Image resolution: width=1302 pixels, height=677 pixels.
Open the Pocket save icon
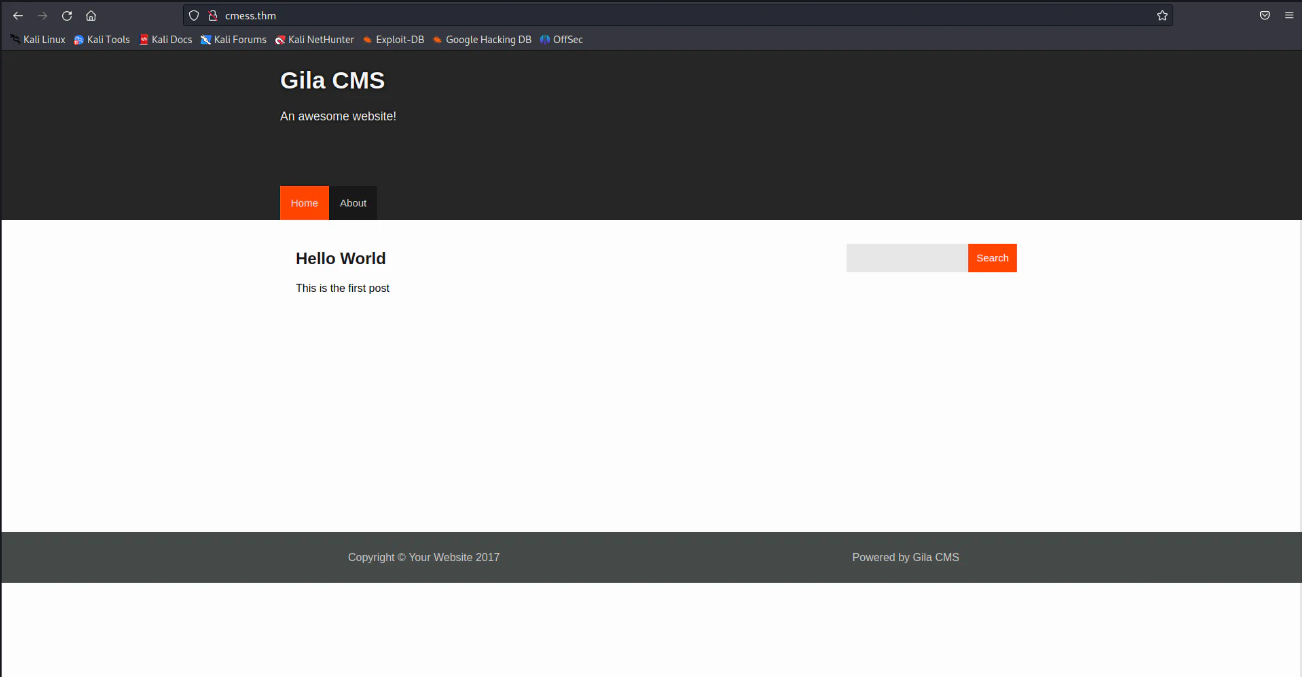tap(1265, 16)
